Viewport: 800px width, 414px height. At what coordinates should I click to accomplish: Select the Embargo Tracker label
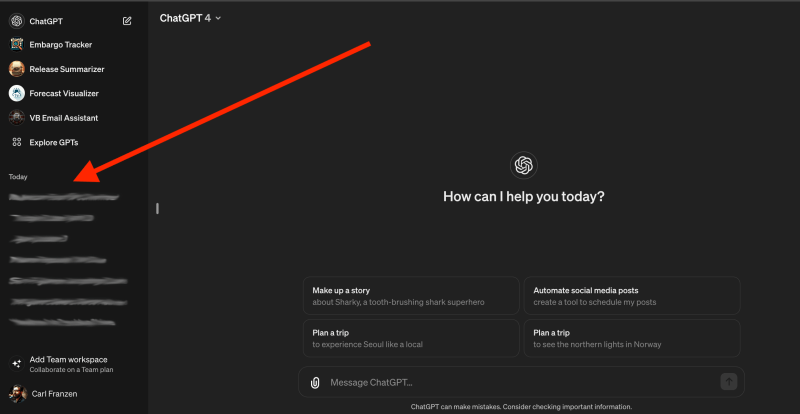point(61,45)
